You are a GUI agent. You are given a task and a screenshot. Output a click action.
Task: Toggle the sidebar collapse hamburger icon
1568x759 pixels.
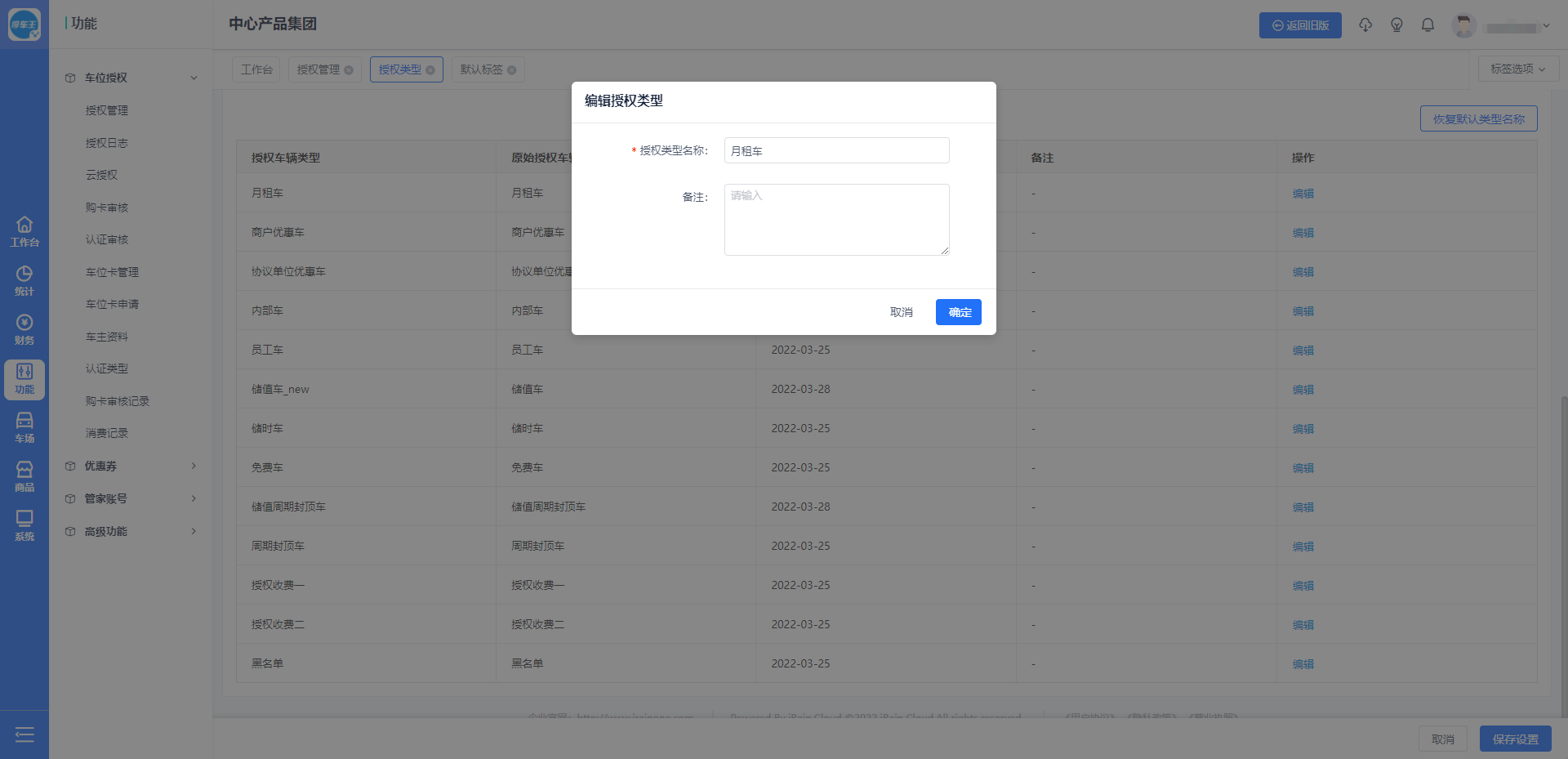click(24, 734)
